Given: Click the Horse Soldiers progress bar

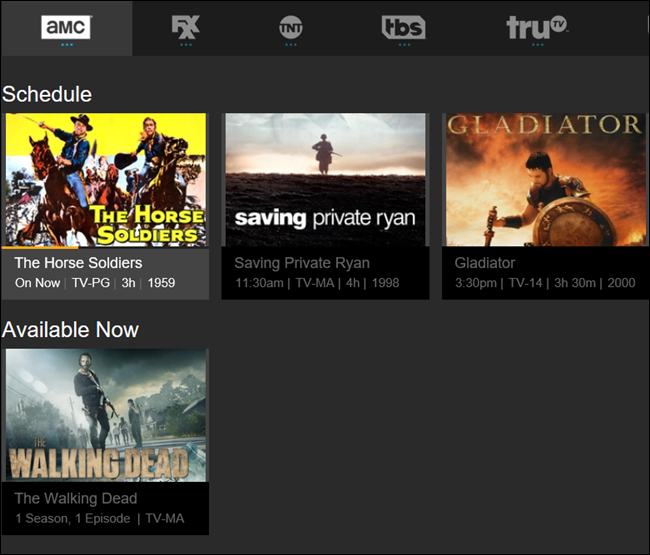Looking at the screenshot, I should 105,247.
